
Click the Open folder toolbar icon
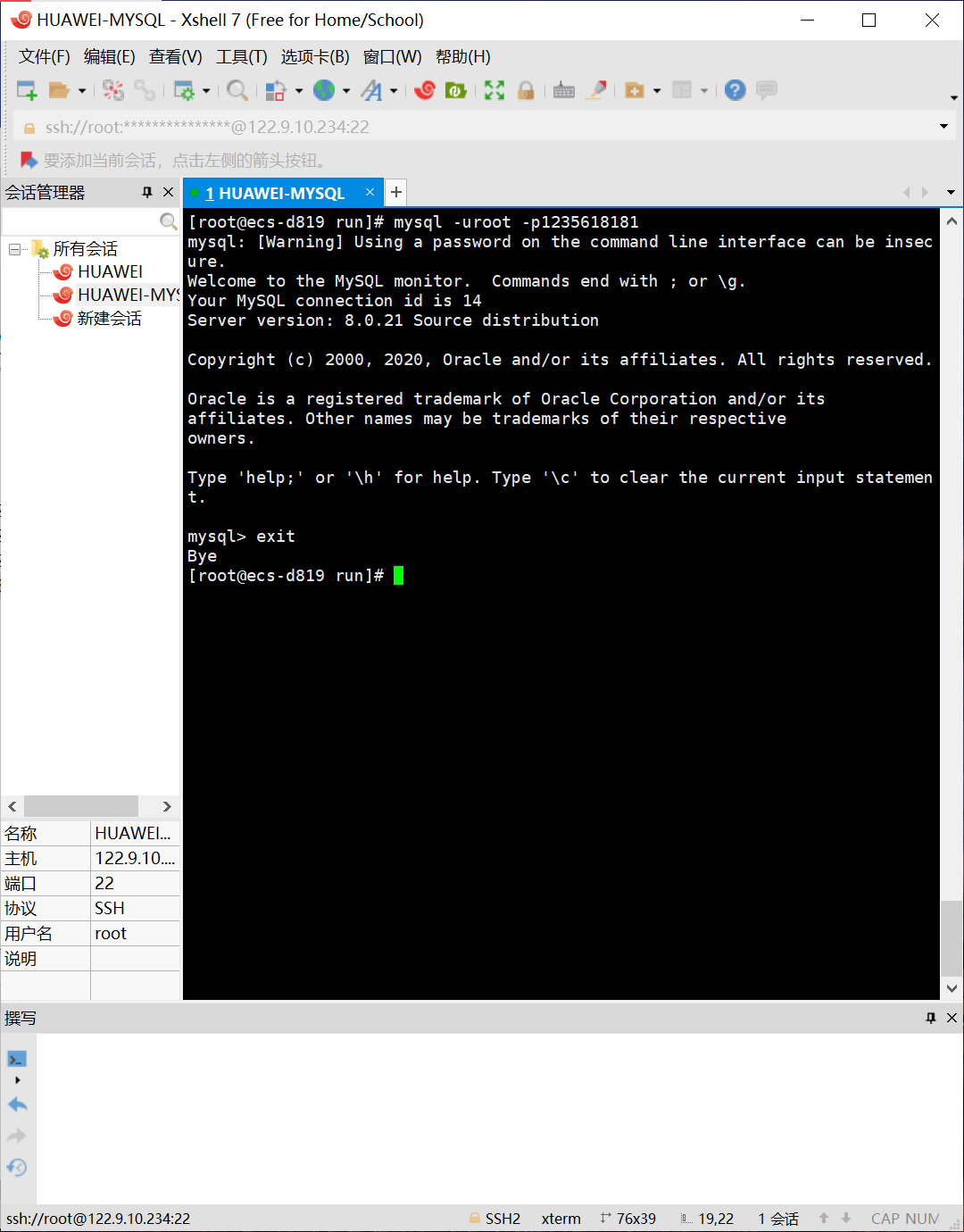59,90
